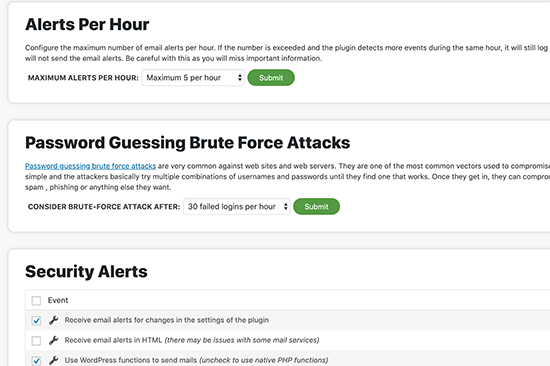
Task: Click the Password Guessing Brute Force Attacks heading
Action: pos(188,143)
